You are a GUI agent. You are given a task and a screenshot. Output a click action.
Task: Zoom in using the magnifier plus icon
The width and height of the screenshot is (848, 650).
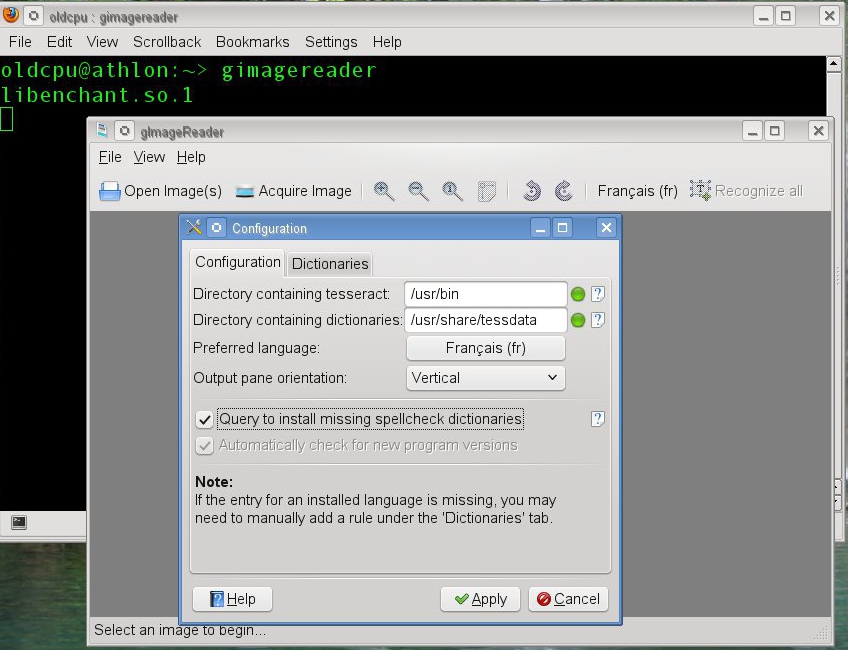click(383, 191)
